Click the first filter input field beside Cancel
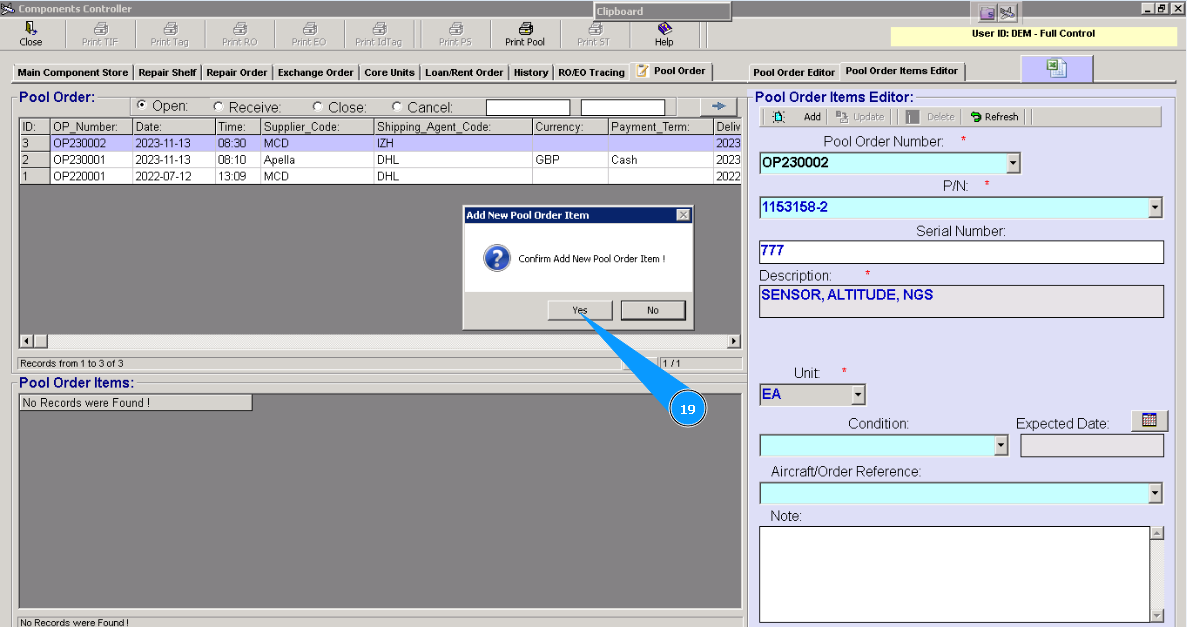 click(528, 108)
